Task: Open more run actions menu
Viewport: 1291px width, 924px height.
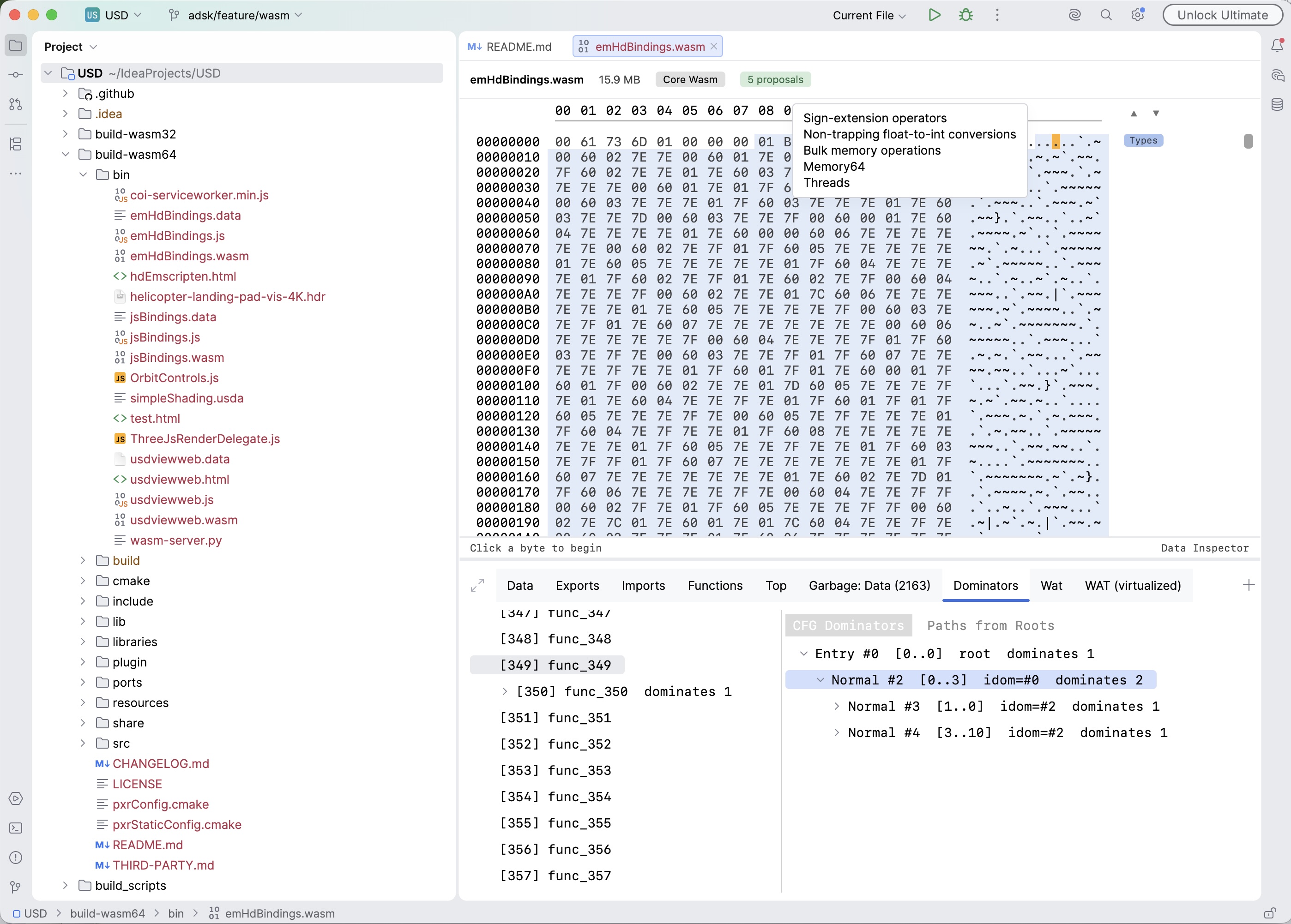Action: click(x=997, y=15)
